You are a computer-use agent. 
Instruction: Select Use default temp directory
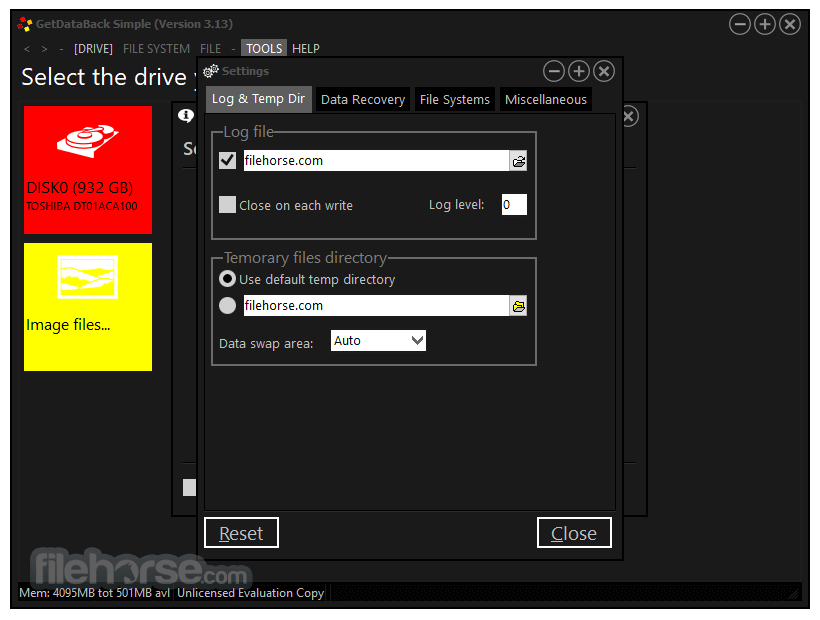227,279
